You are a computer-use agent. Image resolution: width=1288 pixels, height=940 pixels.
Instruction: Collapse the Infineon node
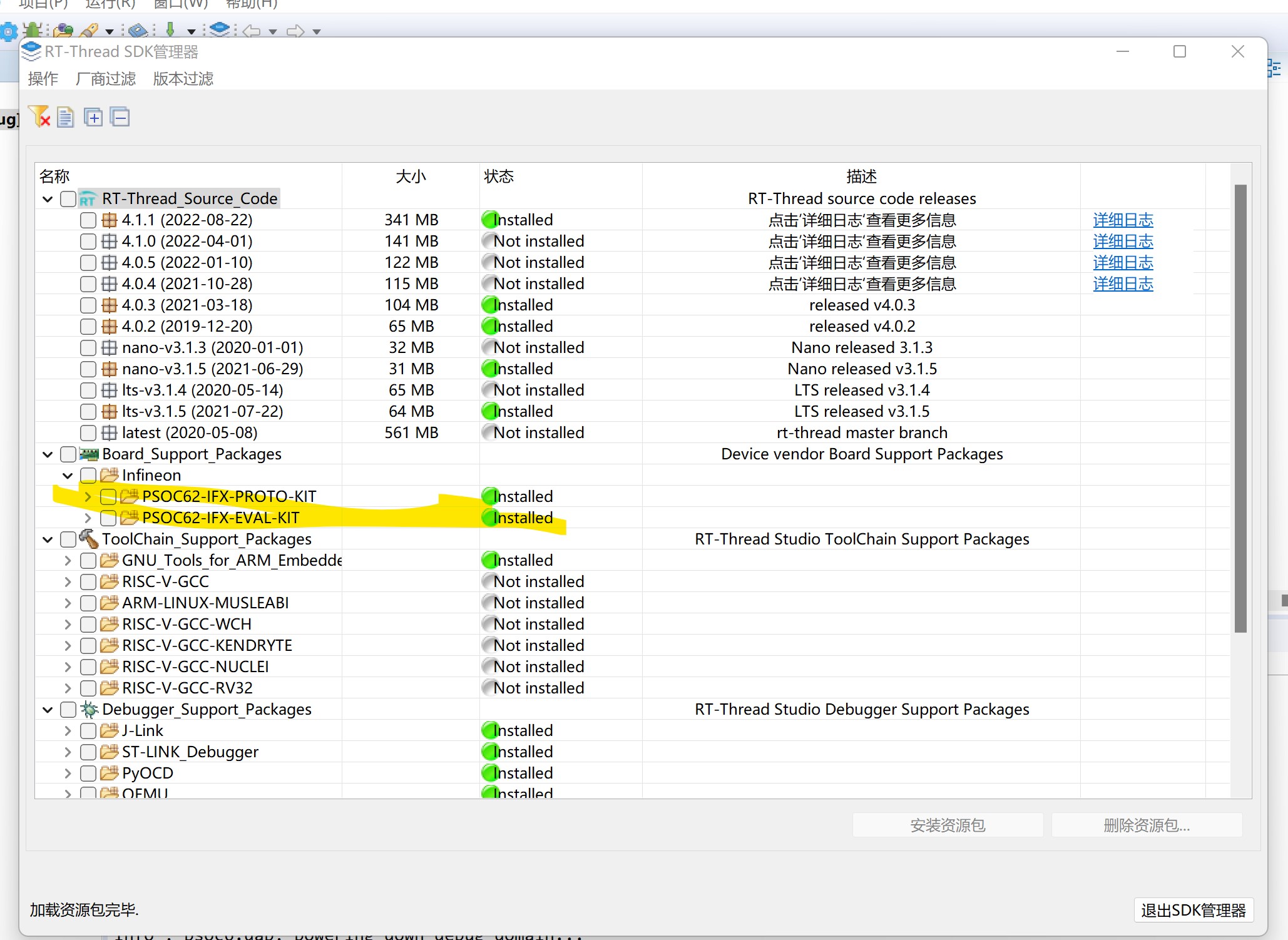(68, 475)
